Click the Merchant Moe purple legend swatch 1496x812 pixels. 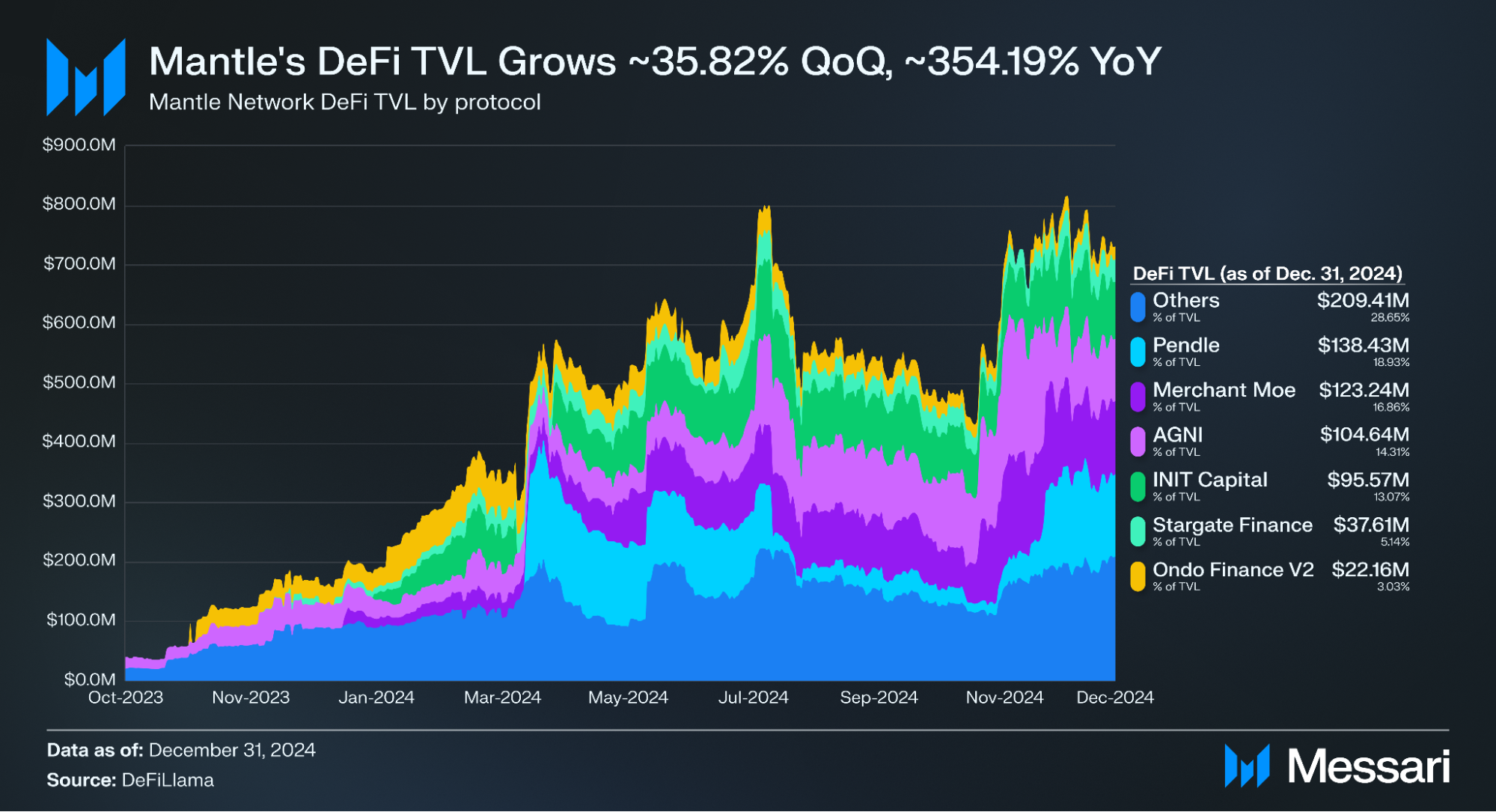[1138, 397]
